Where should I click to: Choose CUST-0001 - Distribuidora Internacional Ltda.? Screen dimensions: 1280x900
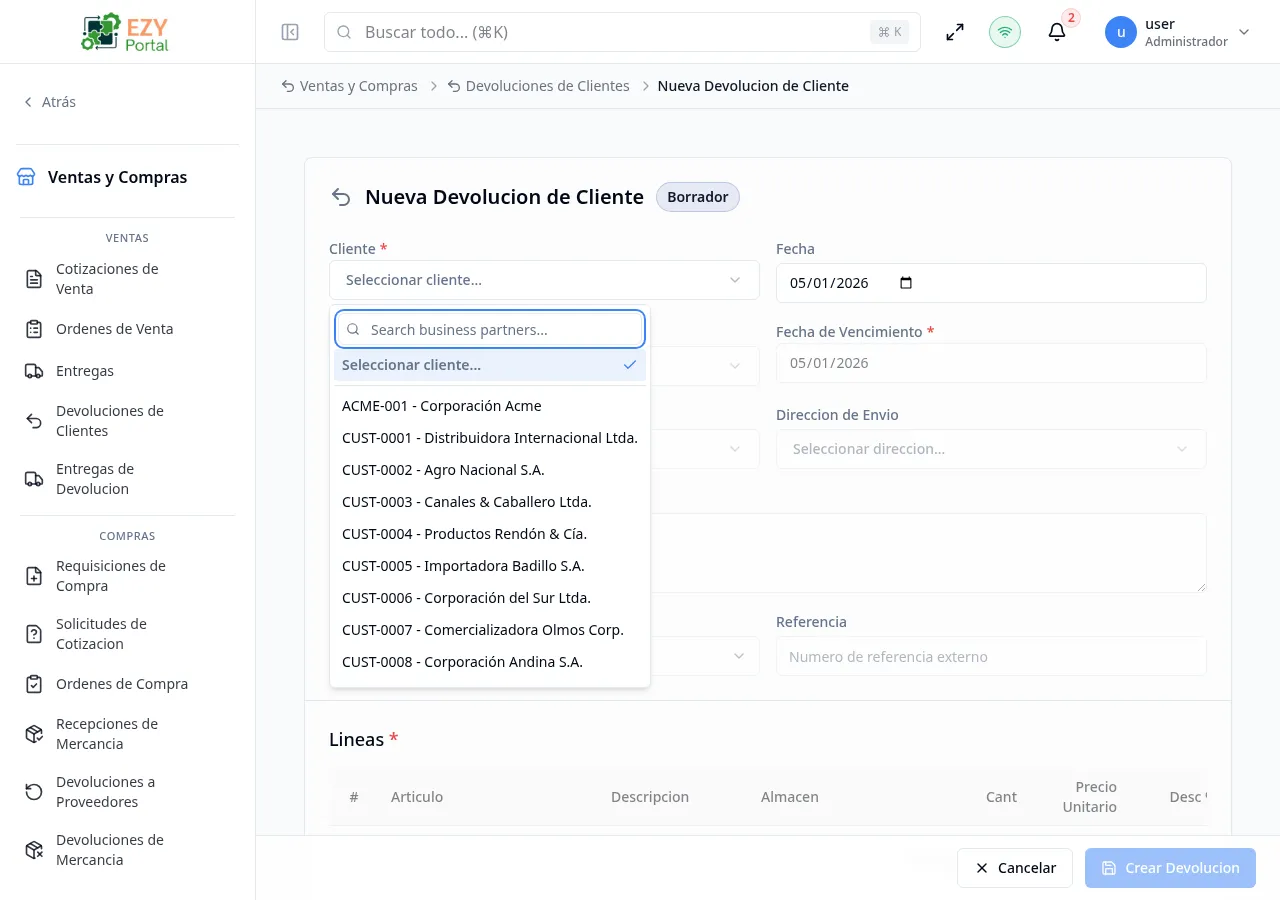[490, 438]
